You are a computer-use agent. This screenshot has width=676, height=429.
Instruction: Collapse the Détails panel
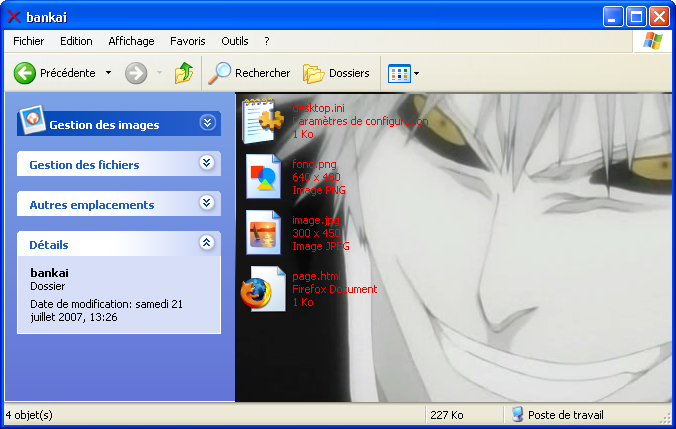pos(207,243)
